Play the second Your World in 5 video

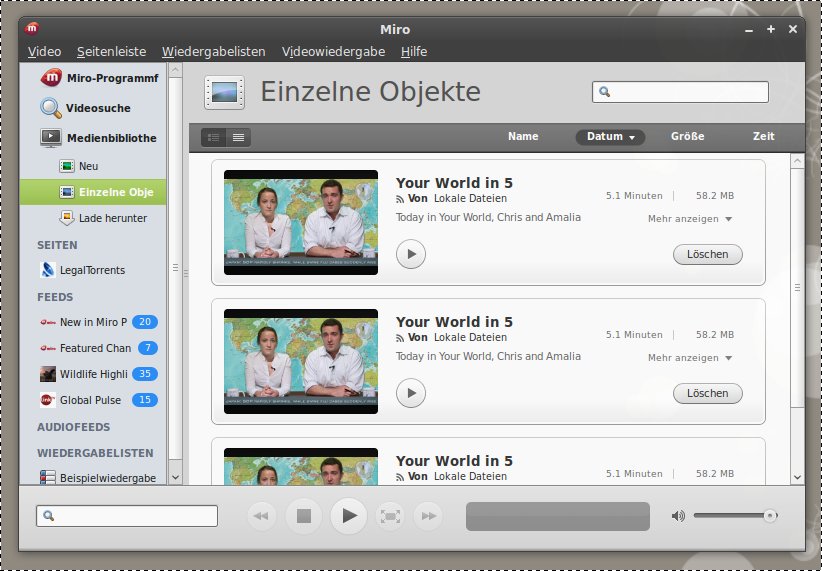pyautogui.click(x=411, y=393)
